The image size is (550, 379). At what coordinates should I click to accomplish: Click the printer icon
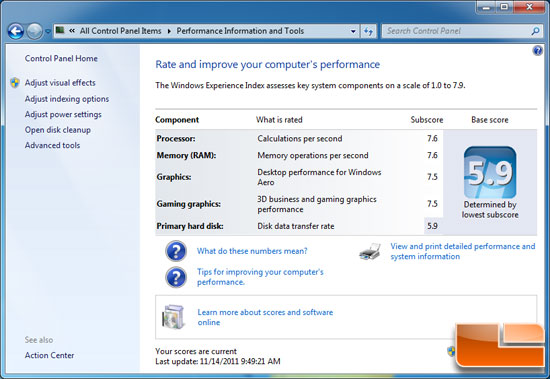click(370, 251)
